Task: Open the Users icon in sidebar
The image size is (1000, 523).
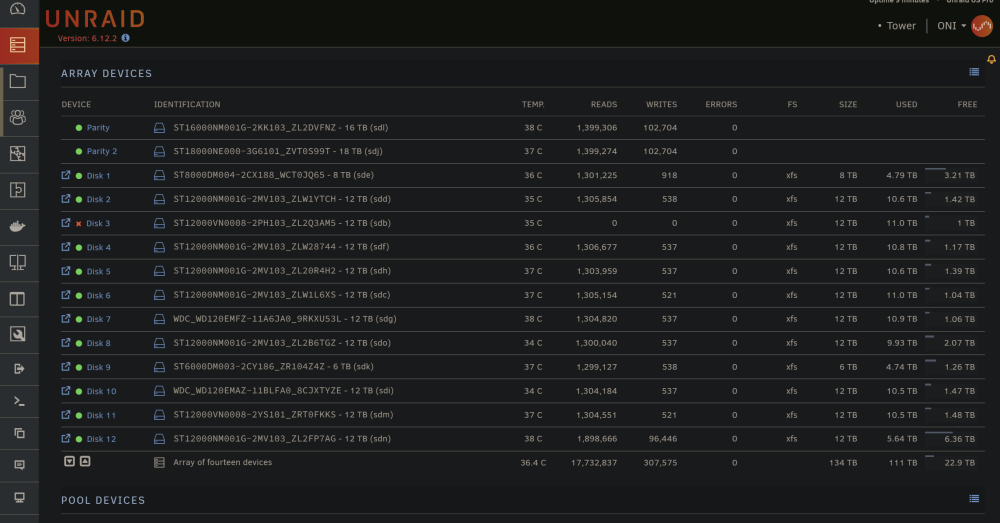Action: pyautogui.click(x=18, y=117)
